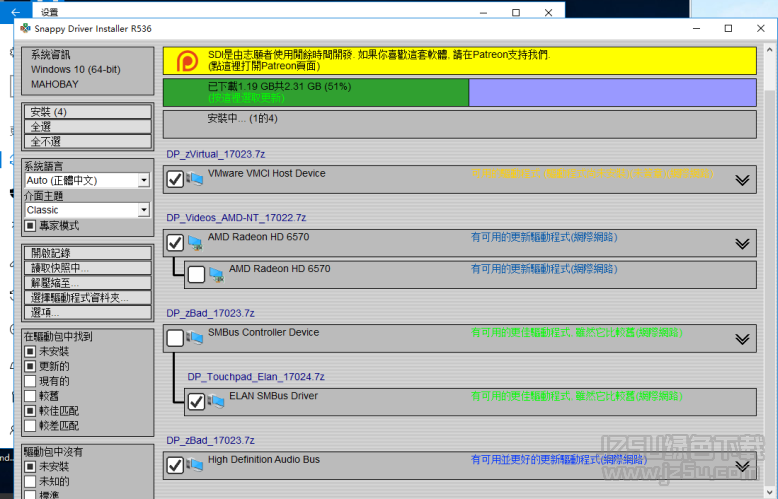Click the device icon beside the top AMD Radeon HD 6570
The width and height of the screenshot is (778, 499).
[194, 243]
